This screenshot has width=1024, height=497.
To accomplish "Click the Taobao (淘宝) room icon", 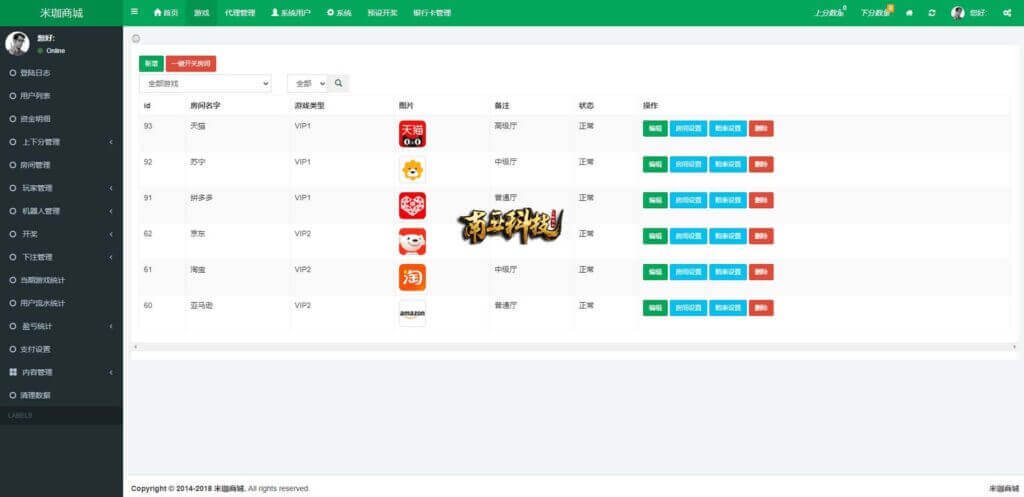I will (x=412, y=277).
